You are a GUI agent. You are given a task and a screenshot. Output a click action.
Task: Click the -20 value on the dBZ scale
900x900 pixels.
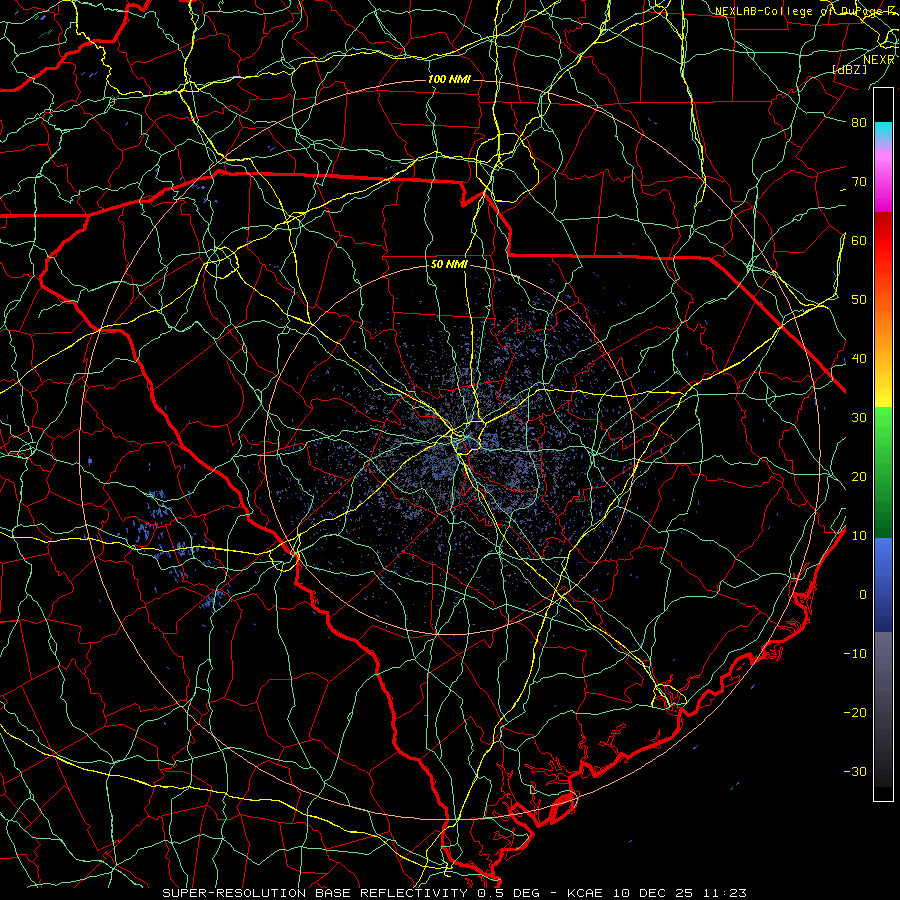[x=855, y=712]
